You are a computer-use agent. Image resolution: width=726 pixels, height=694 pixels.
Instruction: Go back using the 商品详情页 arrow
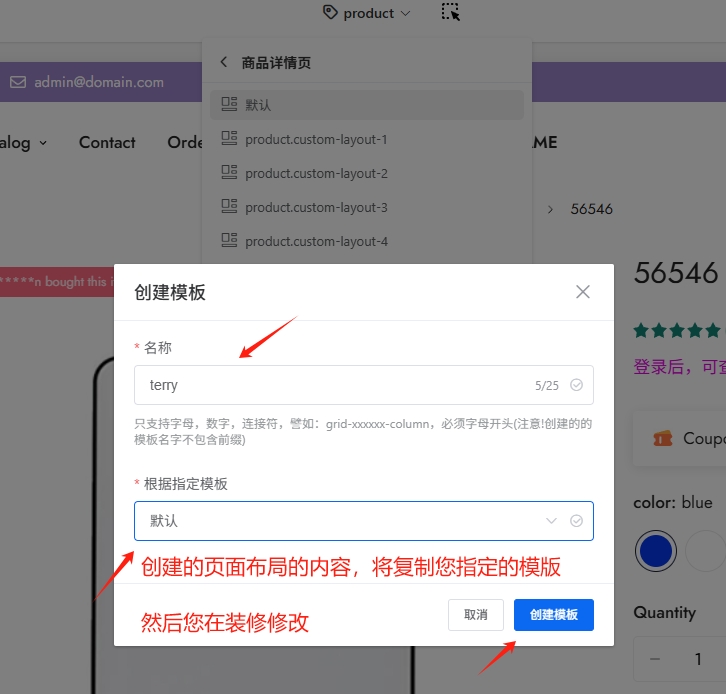click(x=224, y=62)
